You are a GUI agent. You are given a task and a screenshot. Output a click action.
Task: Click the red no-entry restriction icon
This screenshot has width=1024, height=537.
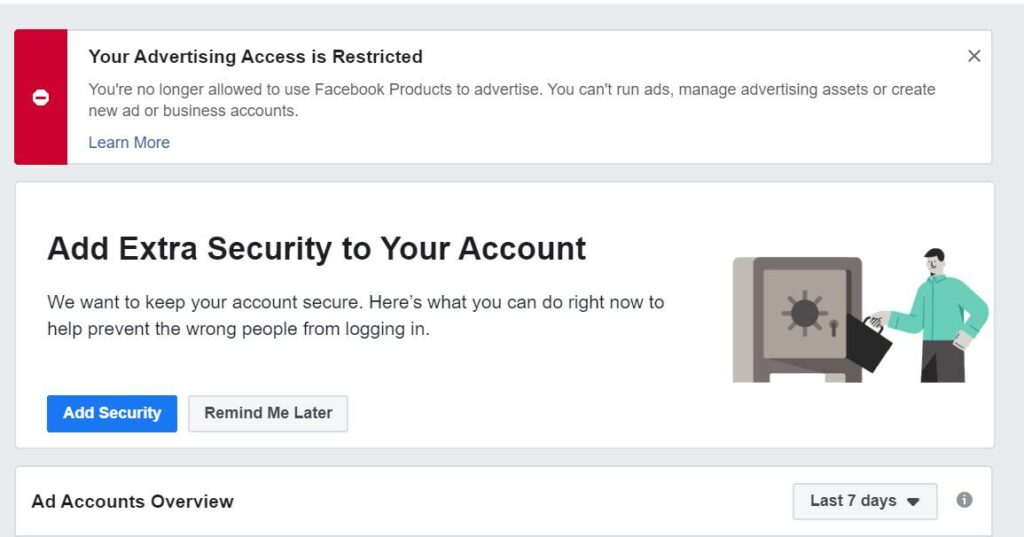[x=41, y=98]
